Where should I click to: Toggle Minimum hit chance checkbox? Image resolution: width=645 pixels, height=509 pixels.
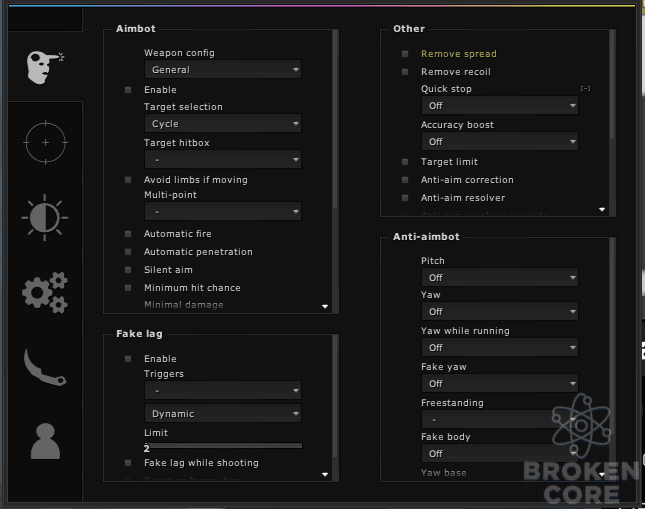128,288
